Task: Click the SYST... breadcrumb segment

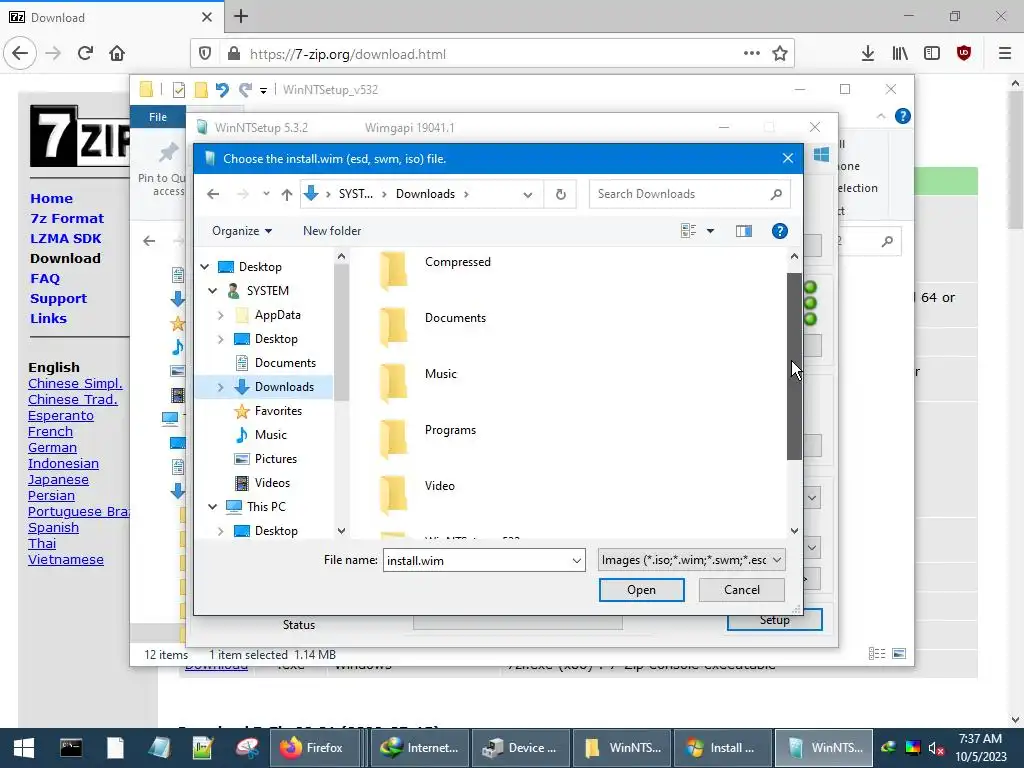Action: [355, 194]
